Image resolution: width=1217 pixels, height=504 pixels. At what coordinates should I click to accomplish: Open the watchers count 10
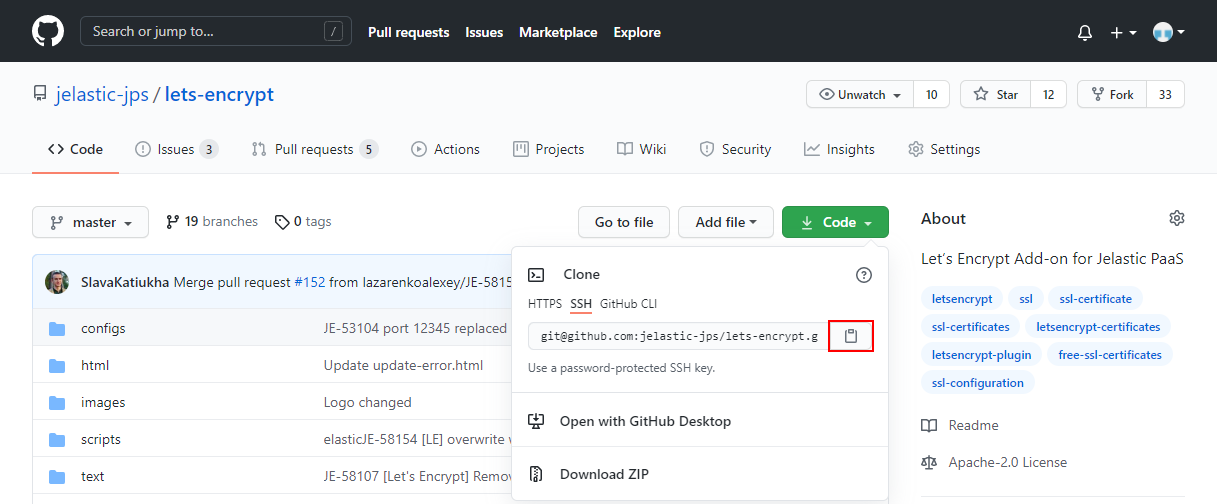(x=931, y=94)
